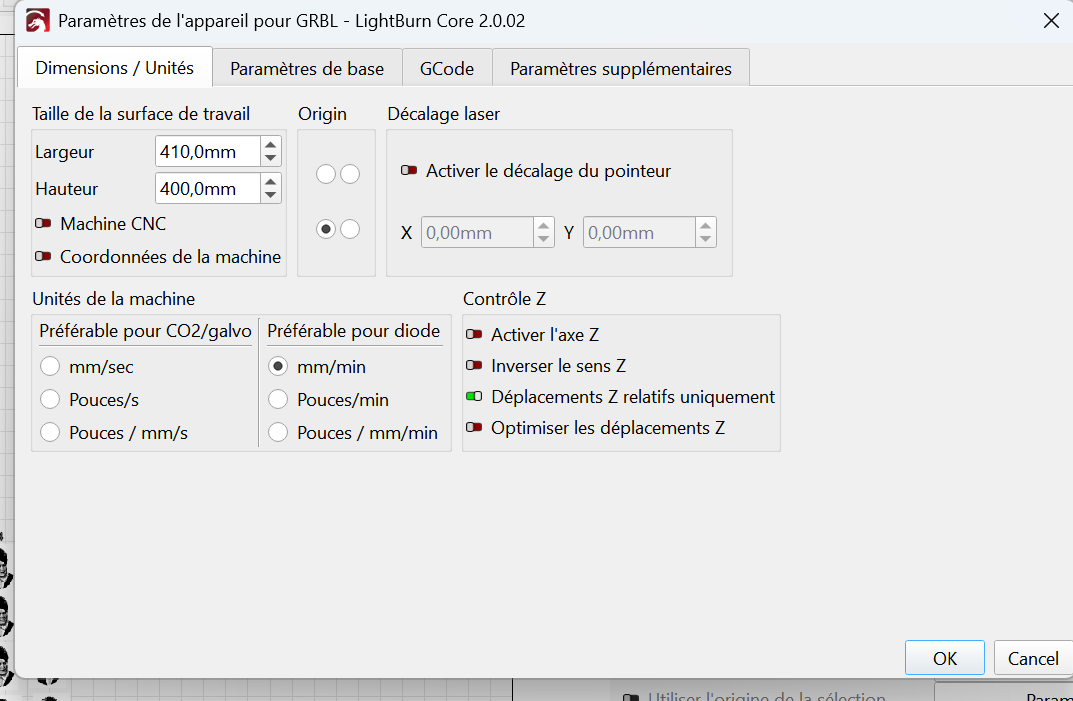The width and height of the screenshot is (1073, 701).
Task: Click the 'Unités de la machine' label
Action: pyautogui.click(x=114, y=298)
